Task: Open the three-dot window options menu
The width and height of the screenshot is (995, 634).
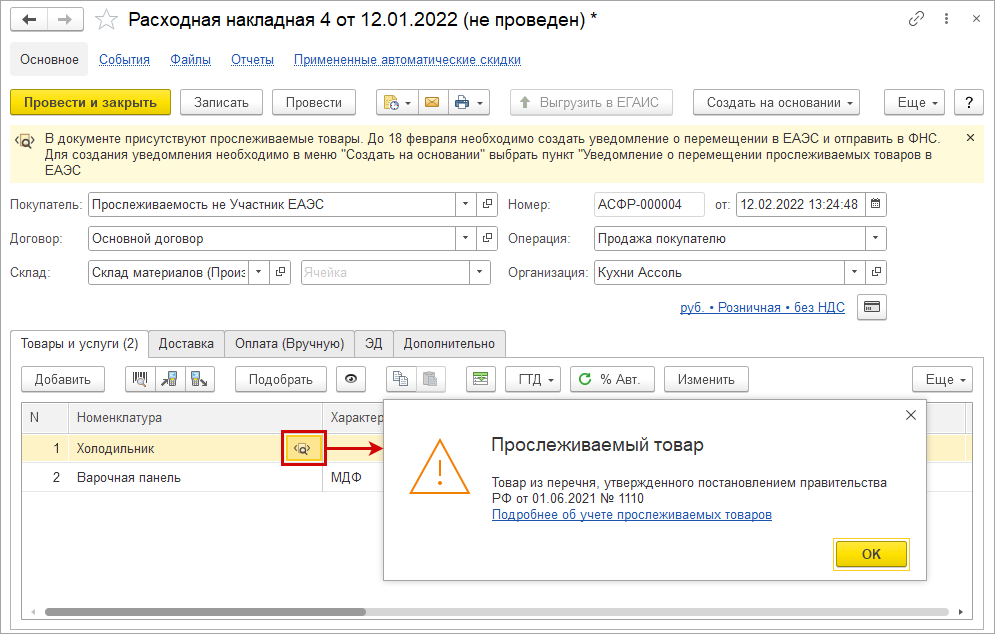Action: tap(946, 19)
